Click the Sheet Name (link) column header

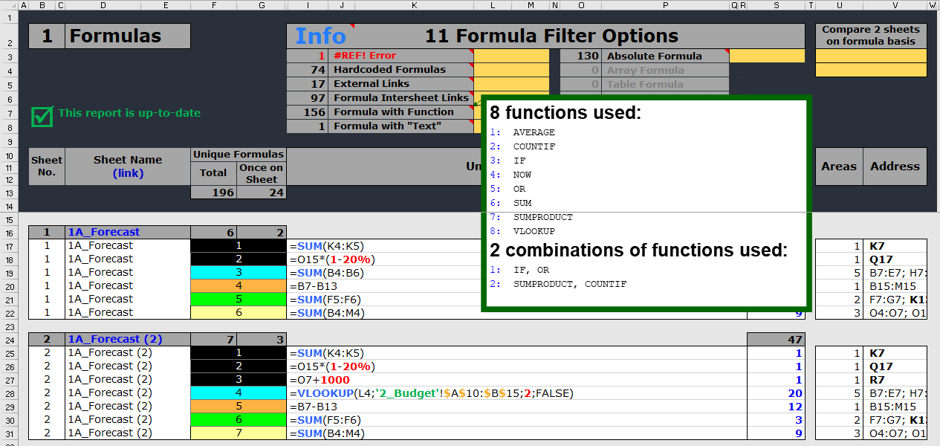tap(127, 166)
